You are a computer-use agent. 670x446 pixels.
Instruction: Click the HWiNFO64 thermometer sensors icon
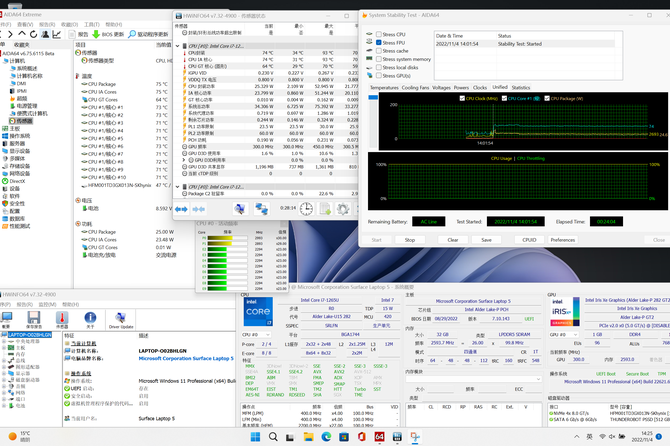[62, 317]
